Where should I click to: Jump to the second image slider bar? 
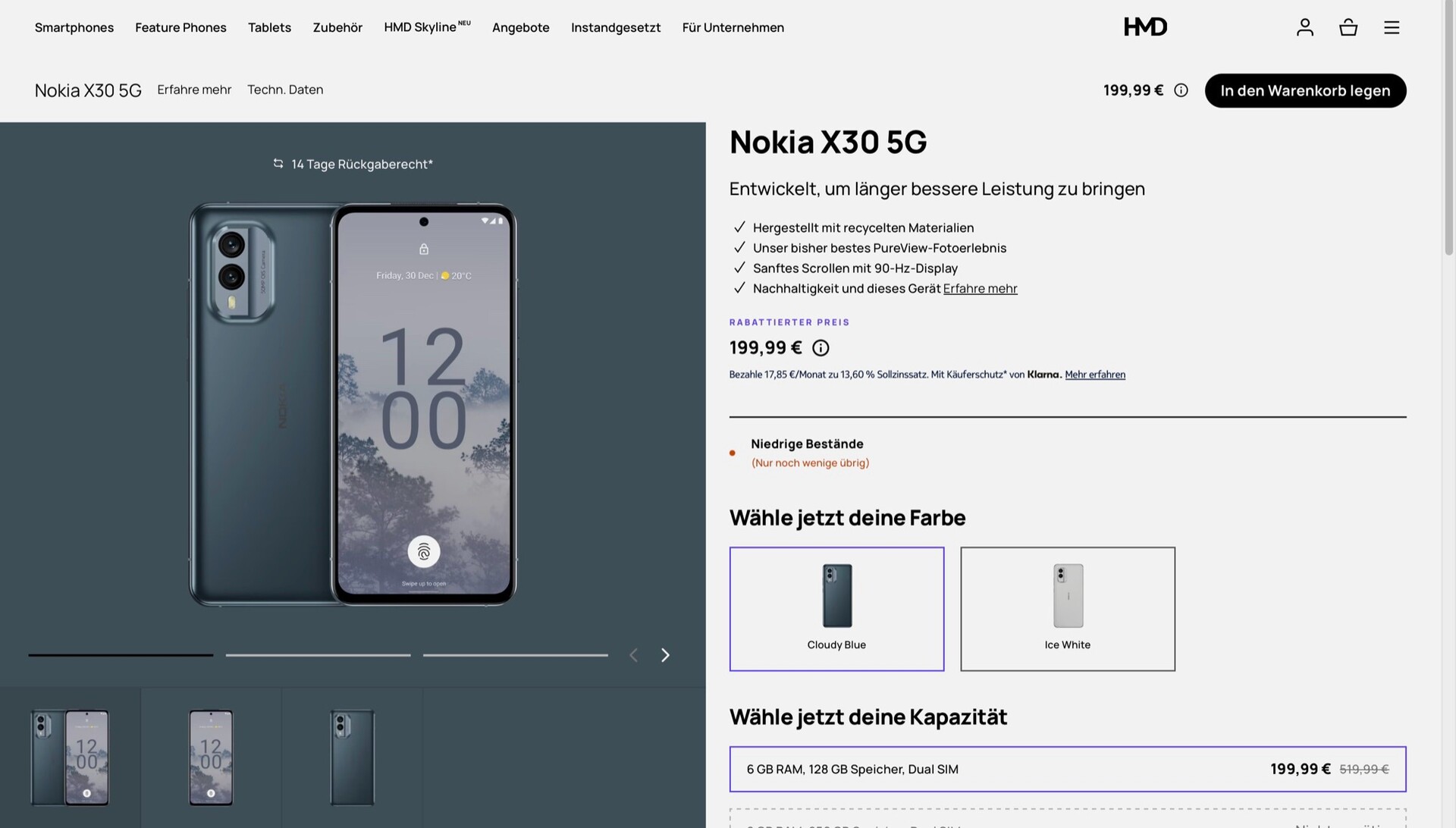coord(318,655)
